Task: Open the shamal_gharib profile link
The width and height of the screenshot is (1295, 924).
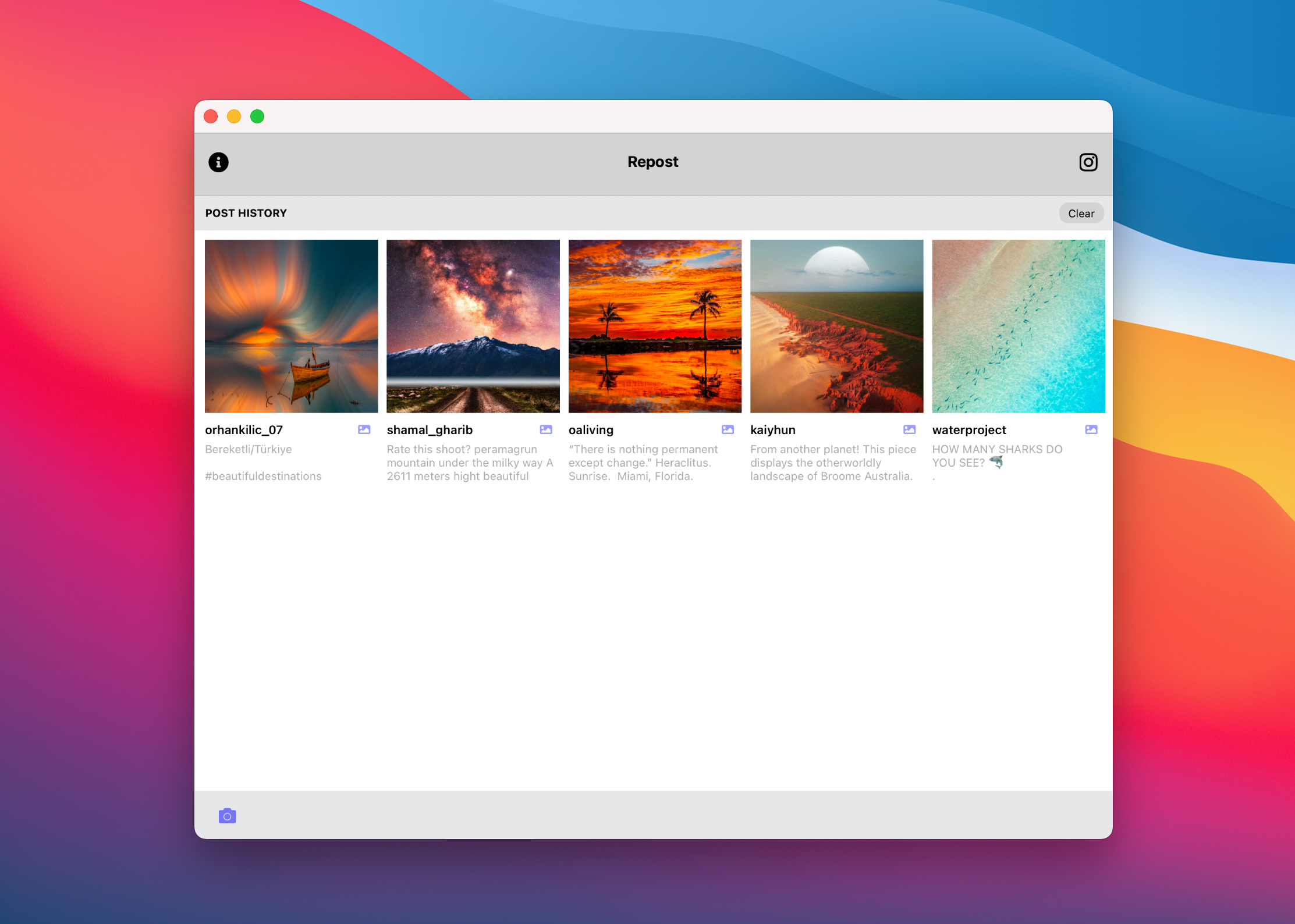Action: [x=430, y=429]
